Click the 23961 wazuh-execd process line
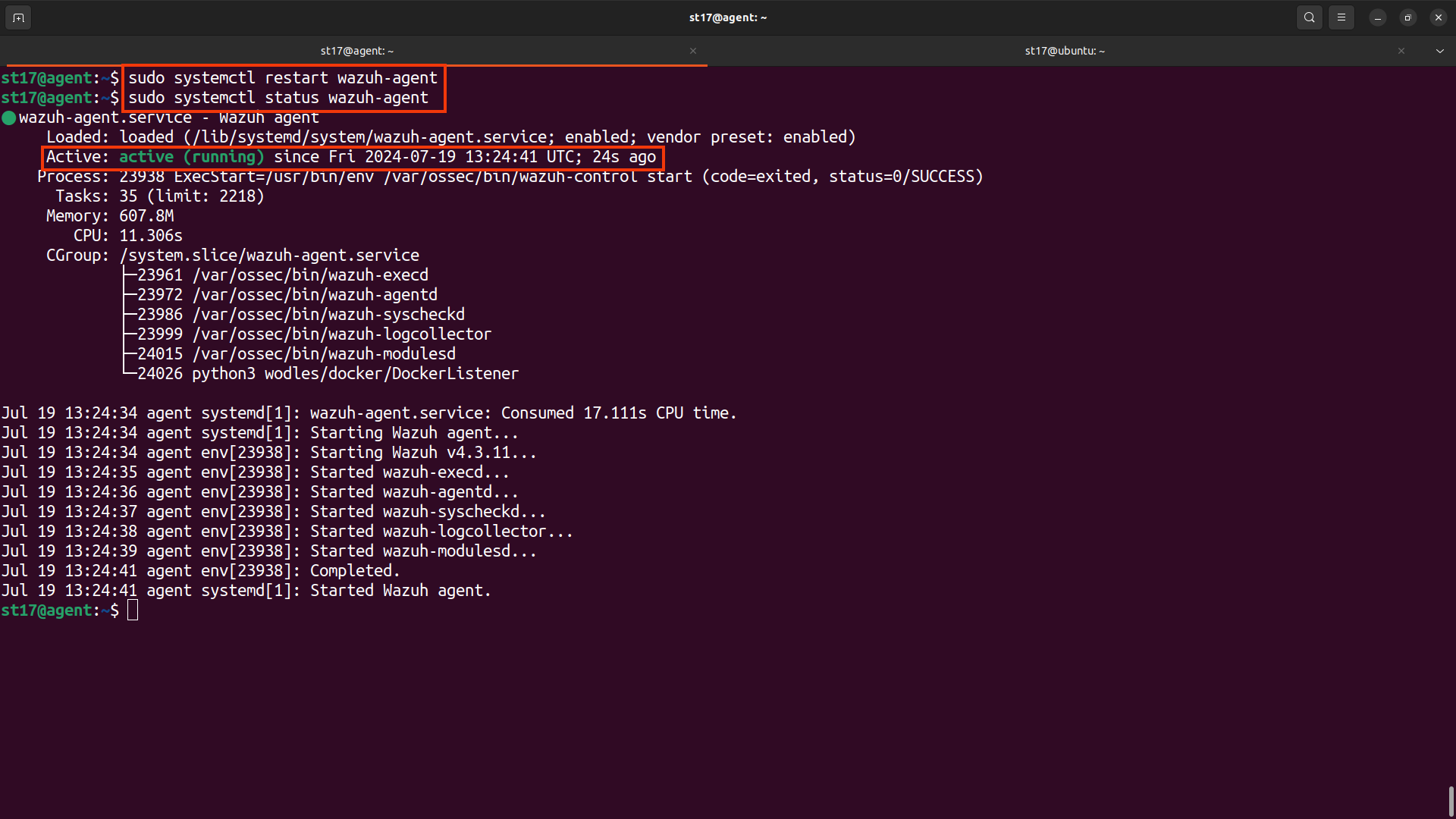The image size is (1456, 819). click(283, 275)
